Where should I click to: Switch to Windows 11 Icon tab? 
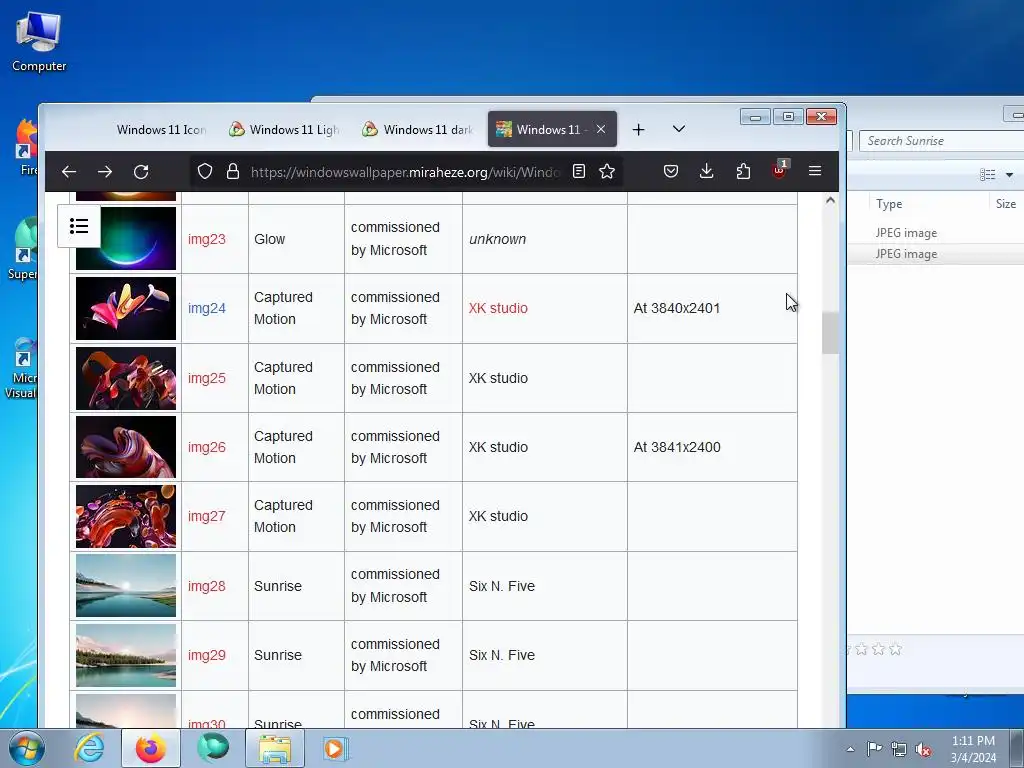[161, 129]
